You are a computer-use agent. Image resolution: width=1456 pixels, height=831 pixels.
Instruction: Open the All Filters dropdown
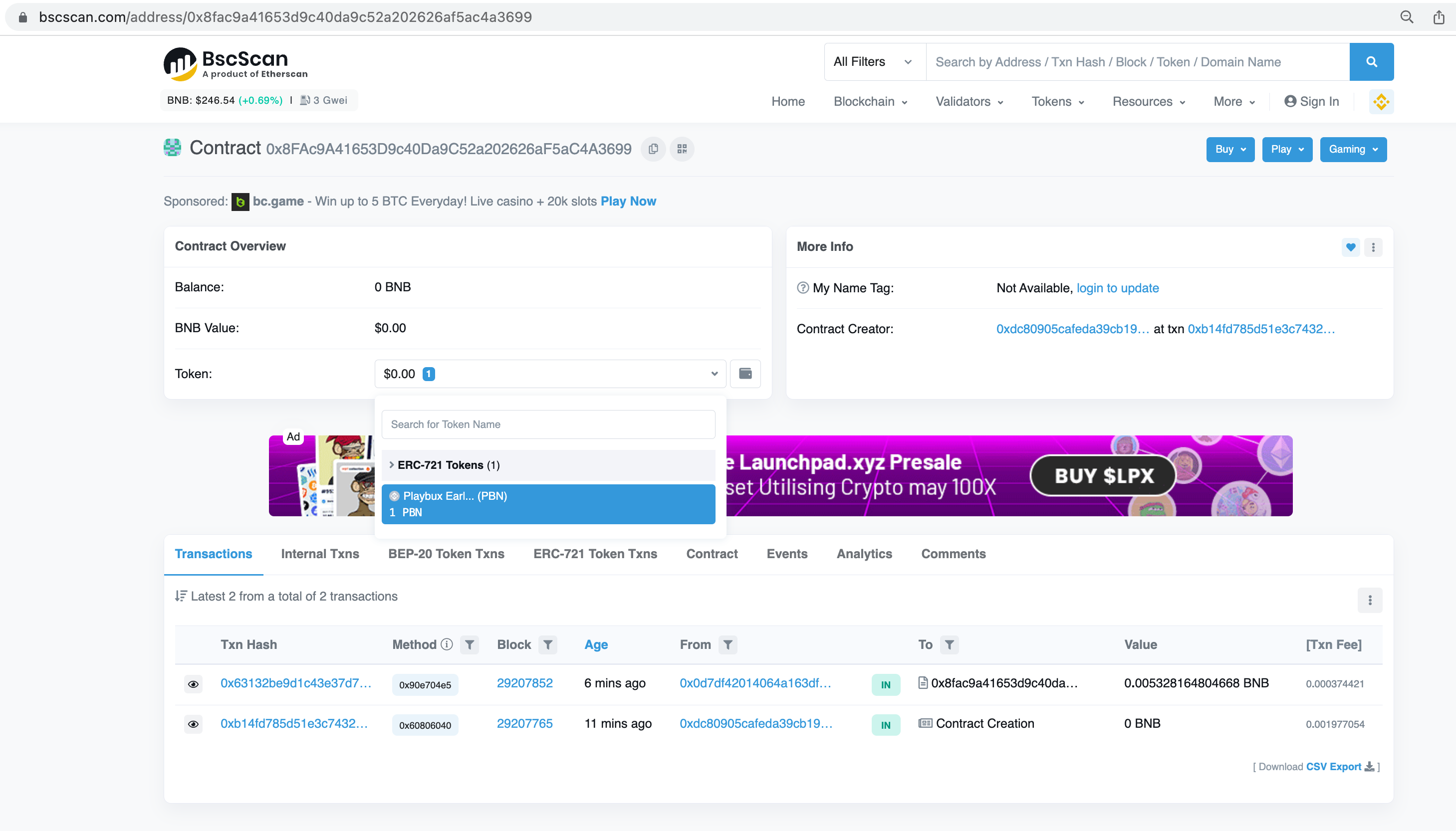click(875, 62)
